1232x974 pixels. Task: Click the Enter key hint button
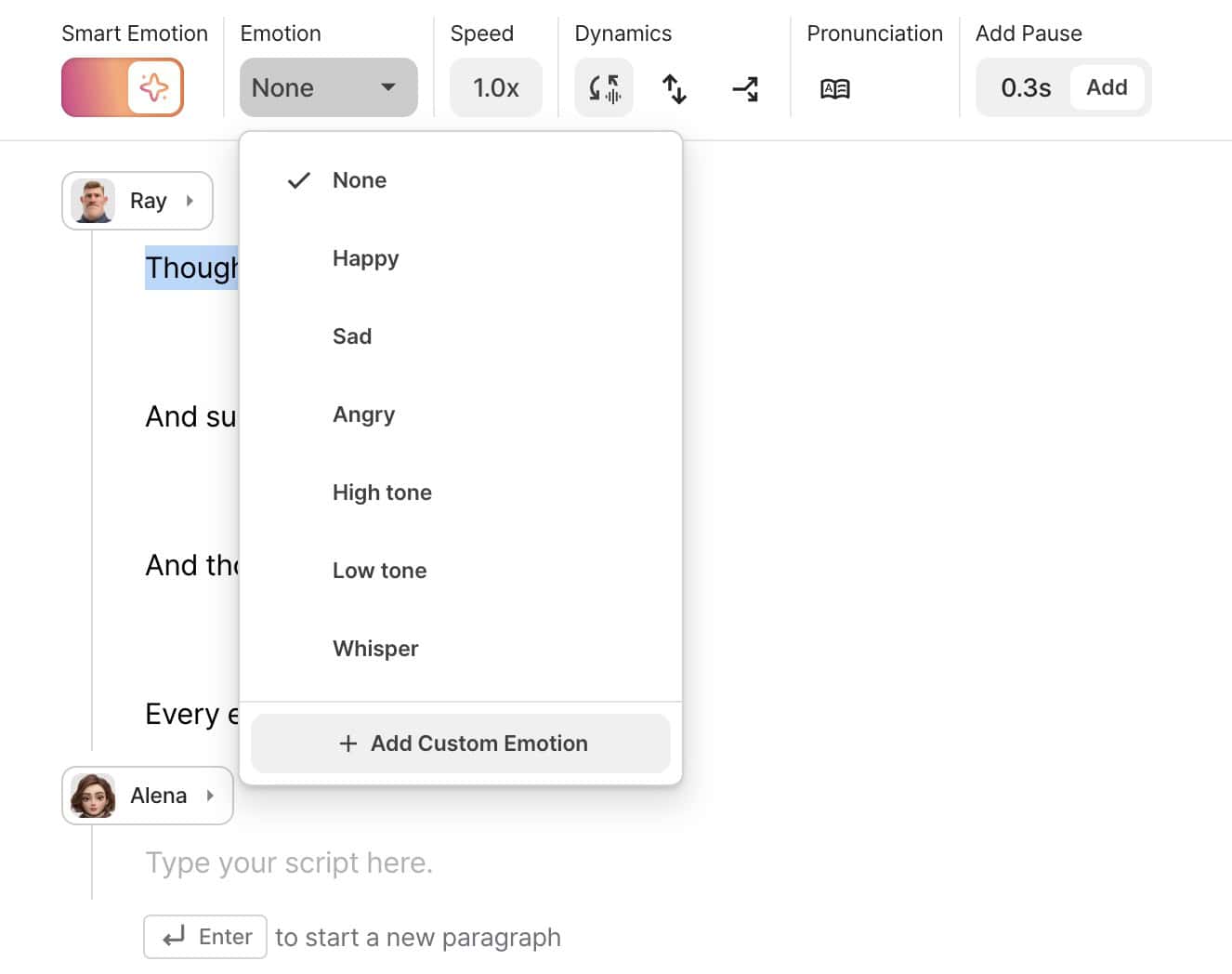coord(205,937)
